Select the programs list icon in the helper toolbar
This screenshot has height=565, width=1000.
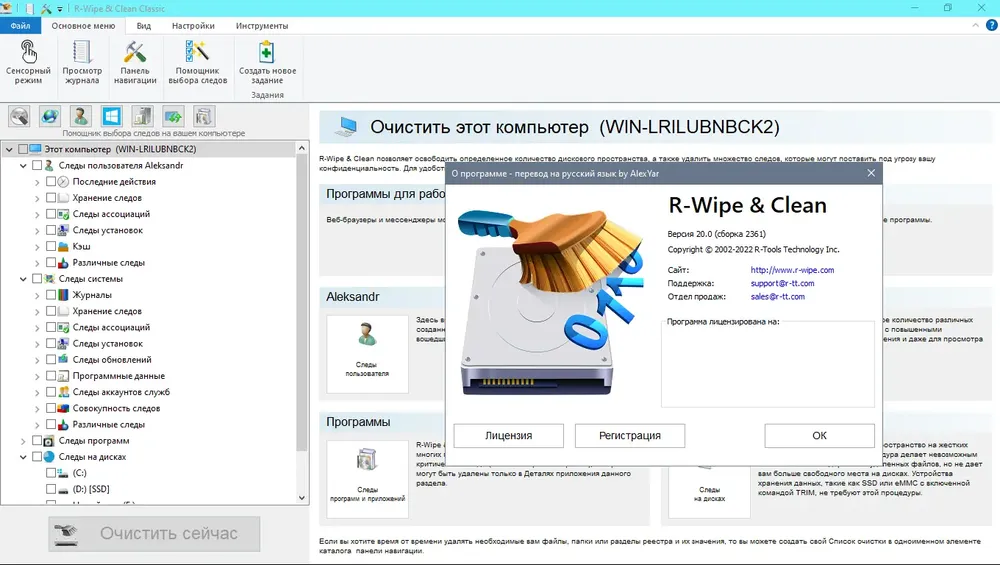click(x=204, y=116)
